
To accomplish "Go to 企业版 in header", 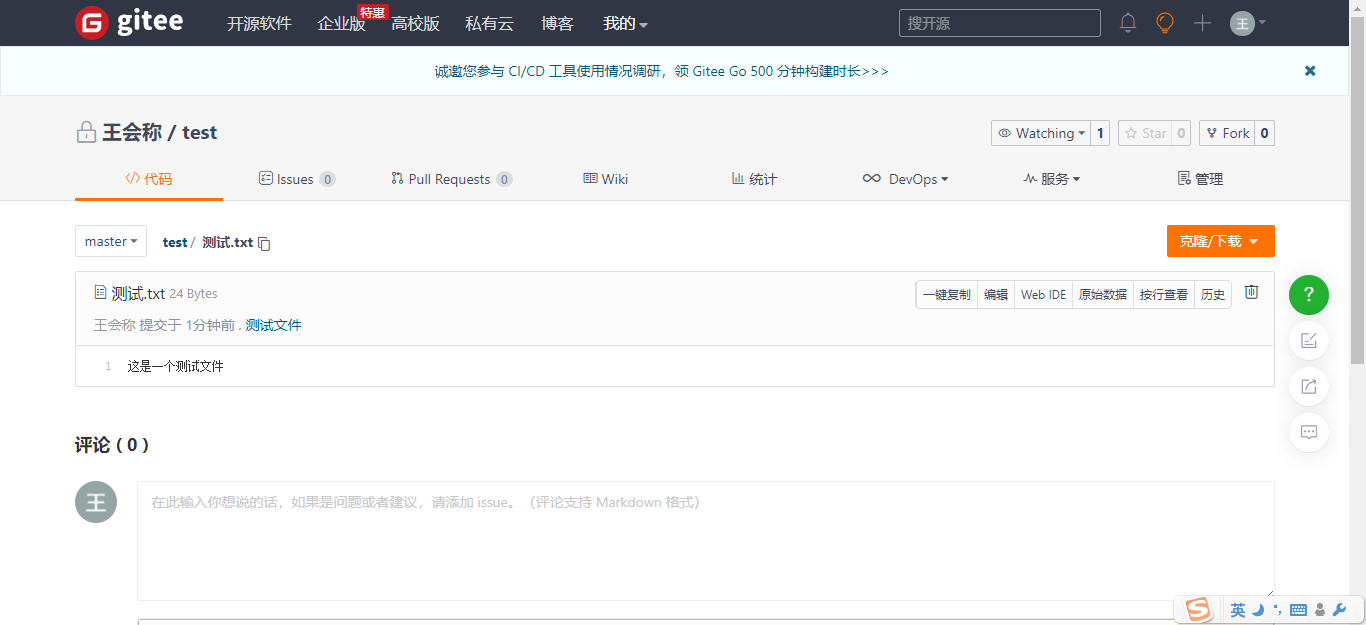I will pyautogui.click(x=341, y=24).
